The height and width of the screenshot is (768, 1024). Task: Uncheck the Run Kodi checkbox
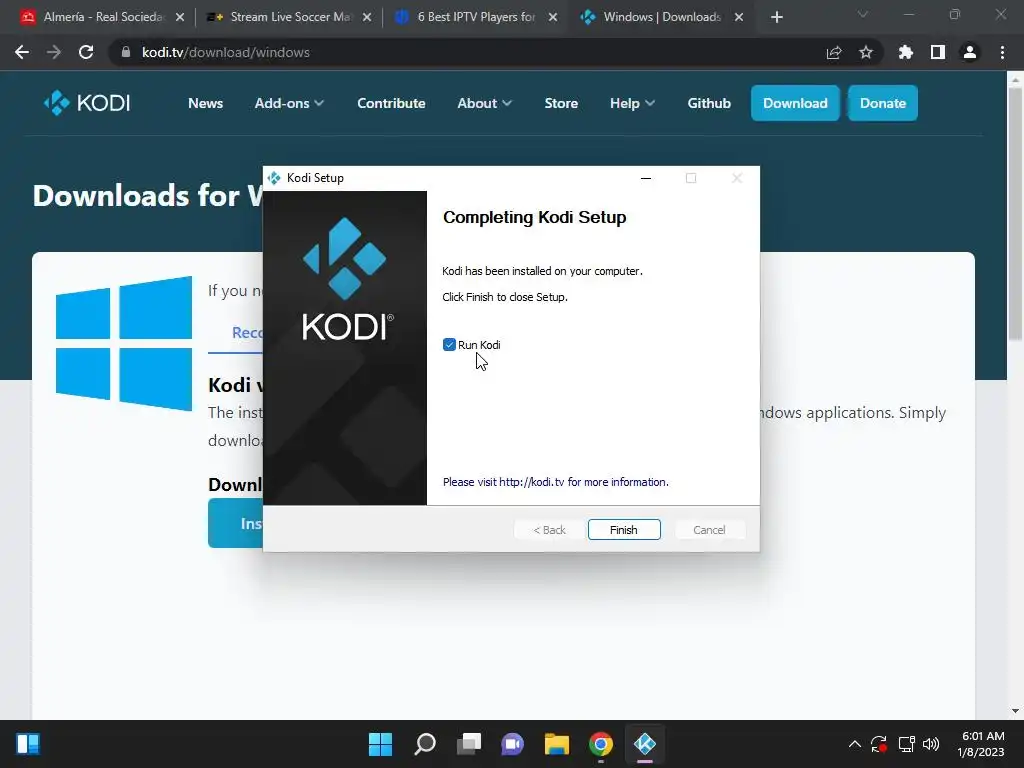point(449,345)
